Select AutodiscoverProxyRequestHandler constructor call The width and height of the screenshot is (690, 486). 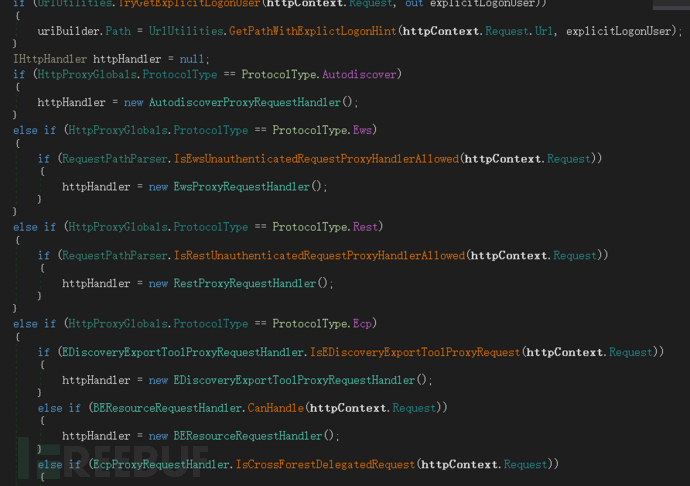coord(251,103)
